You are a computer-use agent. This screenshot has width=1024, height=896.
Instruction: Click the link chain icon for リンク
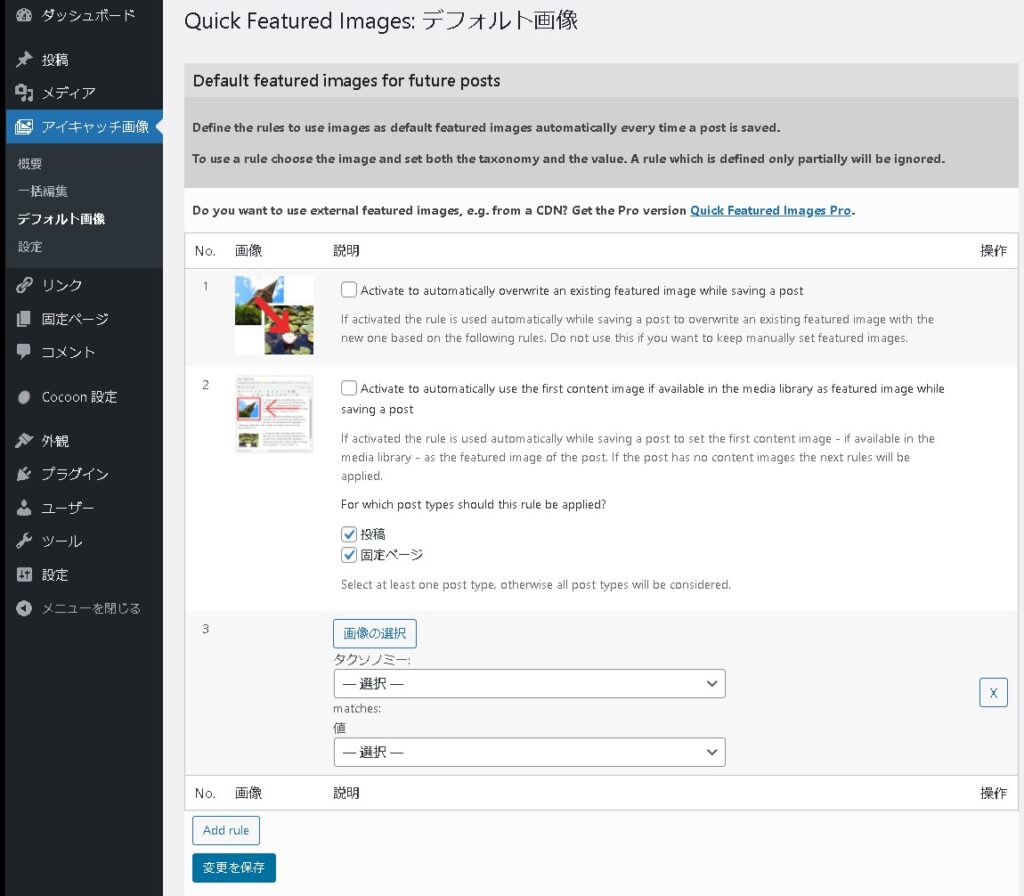(25, 286)
